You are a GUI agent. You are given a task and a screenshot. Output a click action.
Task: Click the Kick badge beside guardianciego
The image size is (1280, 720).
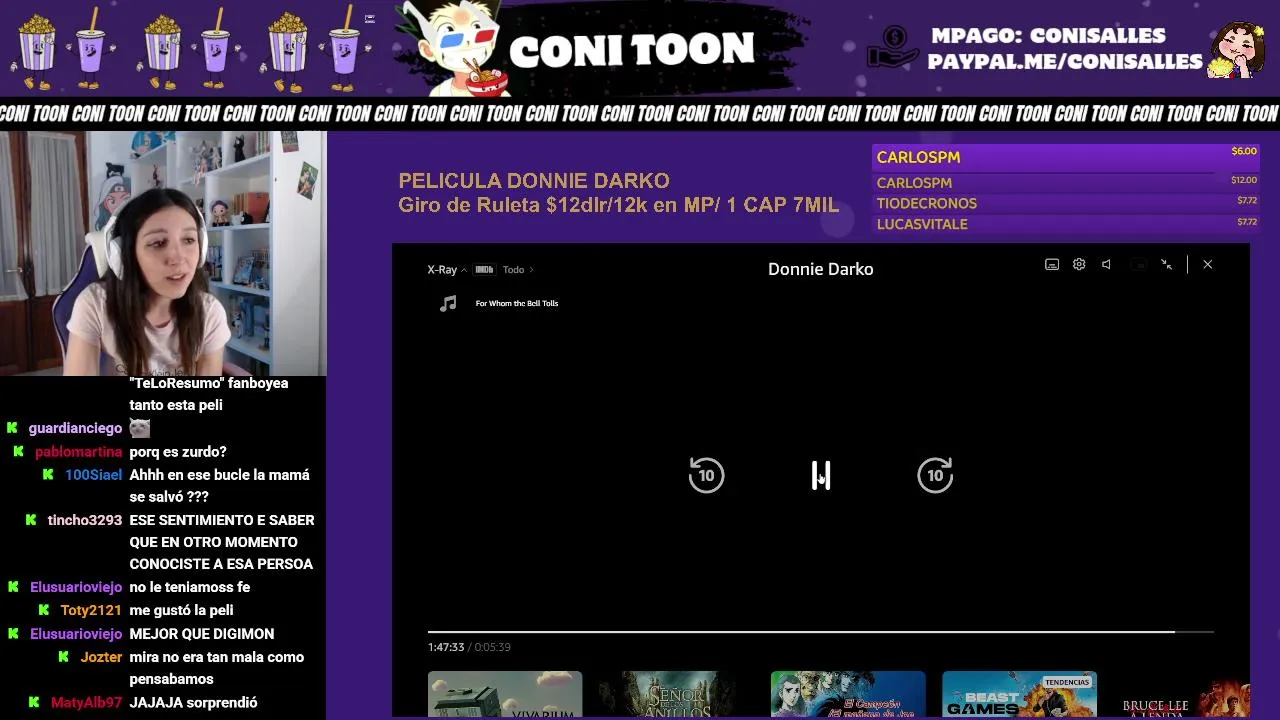[12, 428]
